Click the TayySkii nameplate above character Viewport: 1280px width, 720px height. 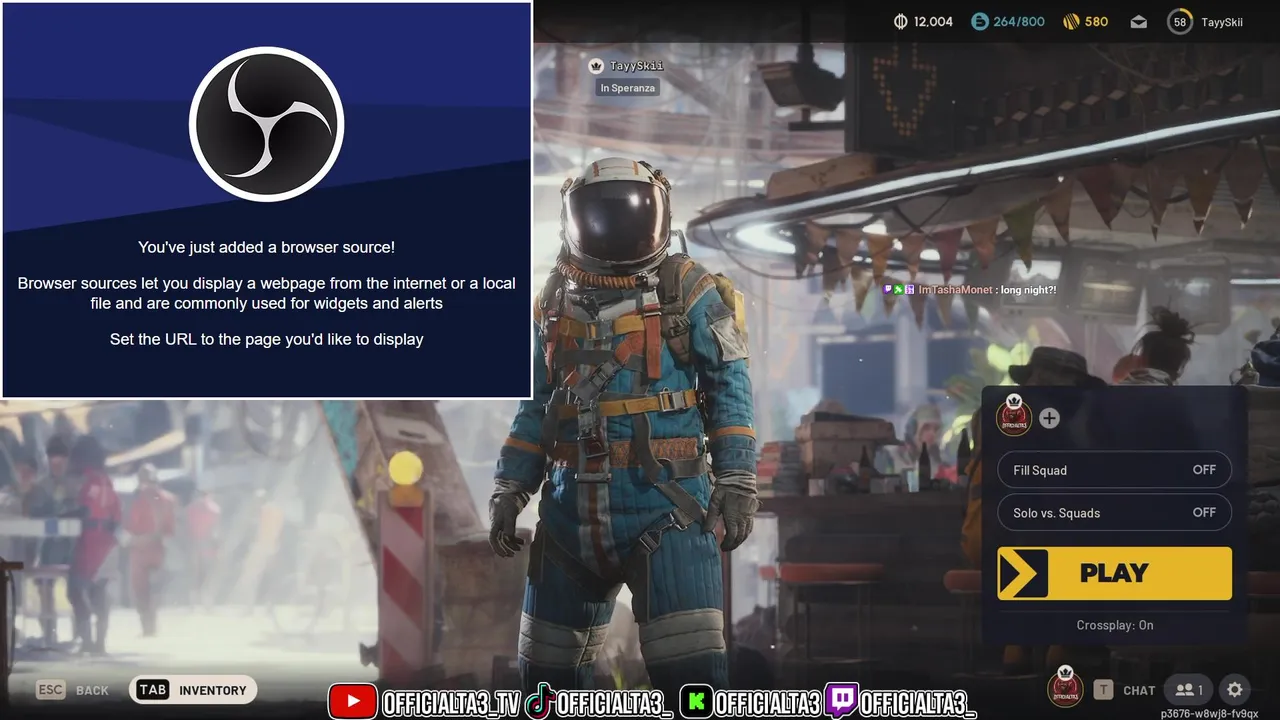[x=627, y=66]
